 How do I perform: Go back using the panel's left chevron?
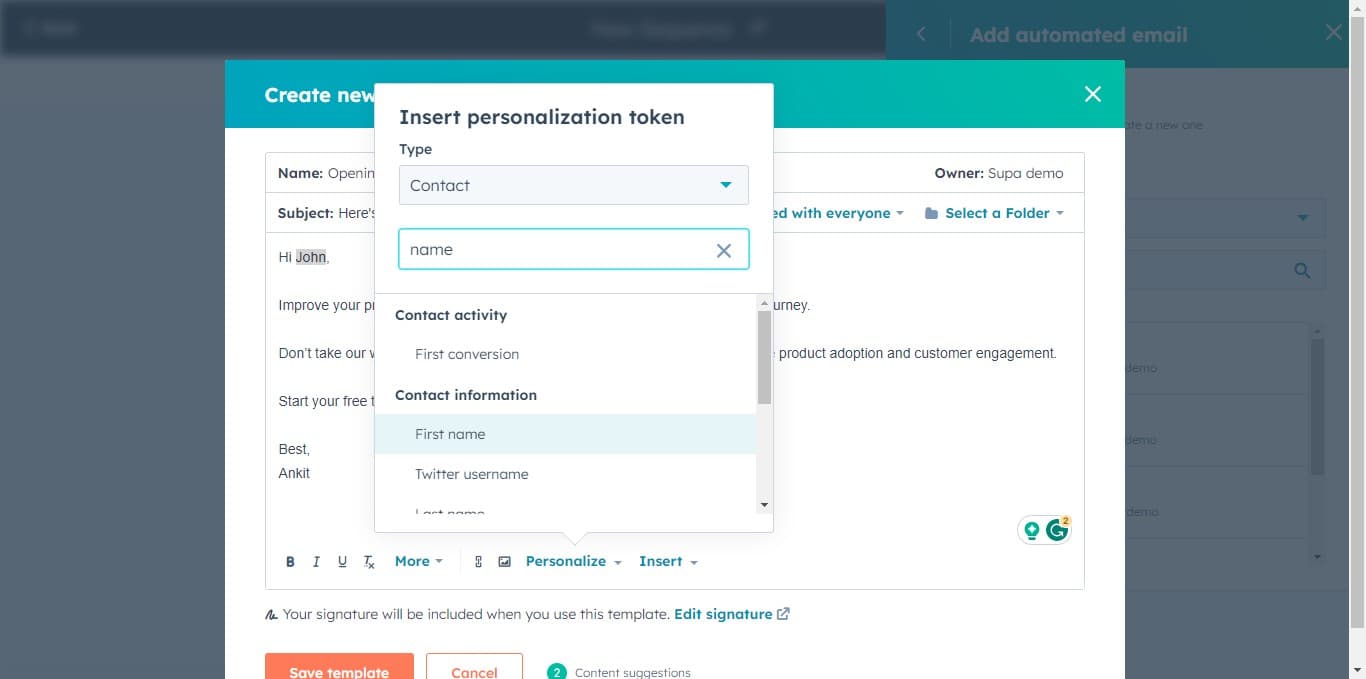[921, 34]
